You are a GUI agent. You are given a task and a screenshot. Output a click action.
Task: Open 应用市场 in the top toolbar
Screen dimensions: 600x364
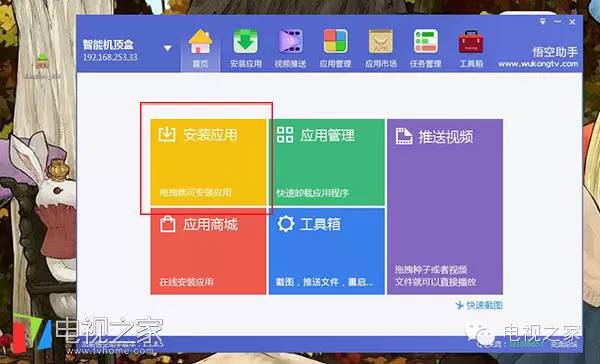[381, 49]
